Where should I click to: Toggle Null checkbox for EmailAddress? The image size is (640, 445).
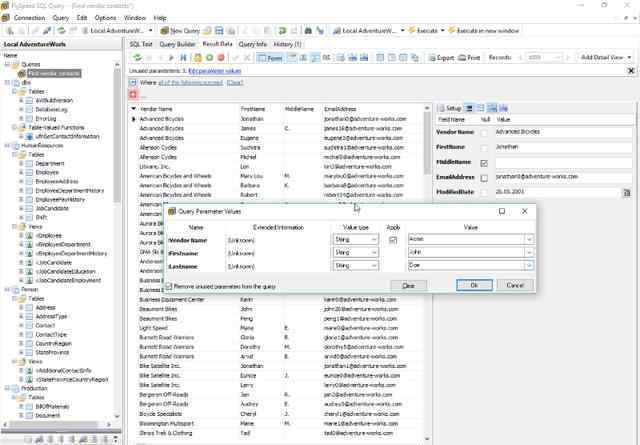coord(484,178)
